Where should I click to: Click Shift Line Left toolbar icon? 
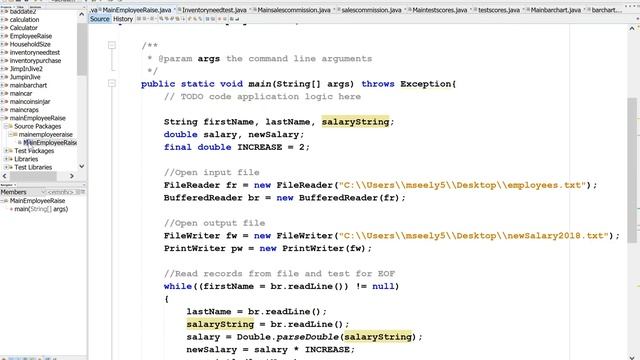click(x=207, y=19)
